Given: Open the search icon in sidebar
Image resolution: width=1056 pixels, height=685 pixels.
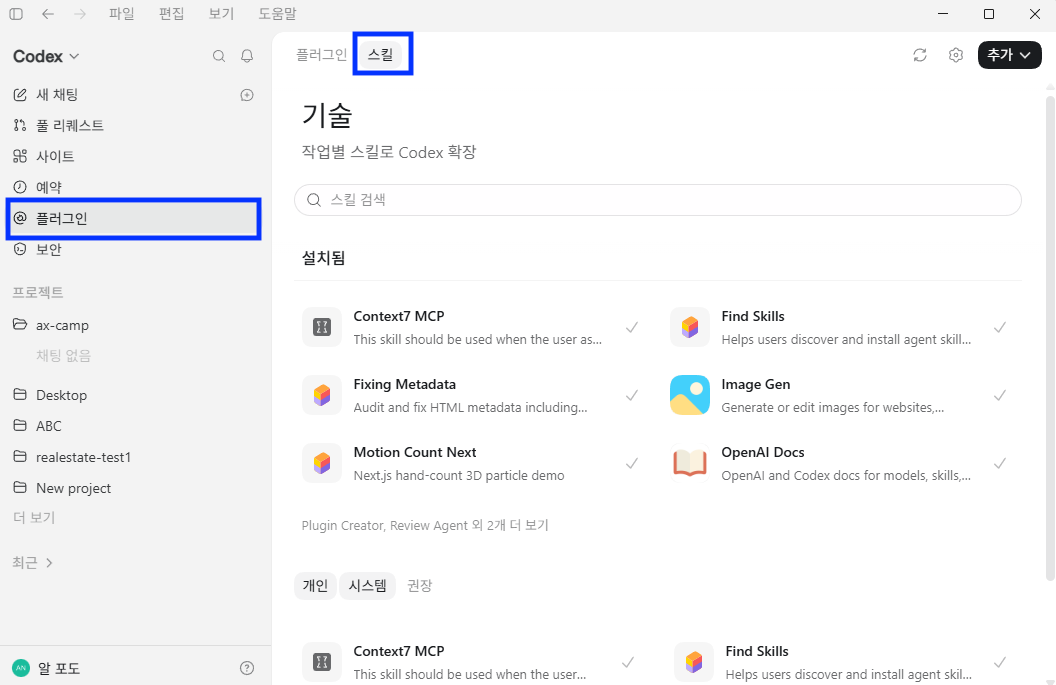Looking at the screenshot, I should coord(219,56).
